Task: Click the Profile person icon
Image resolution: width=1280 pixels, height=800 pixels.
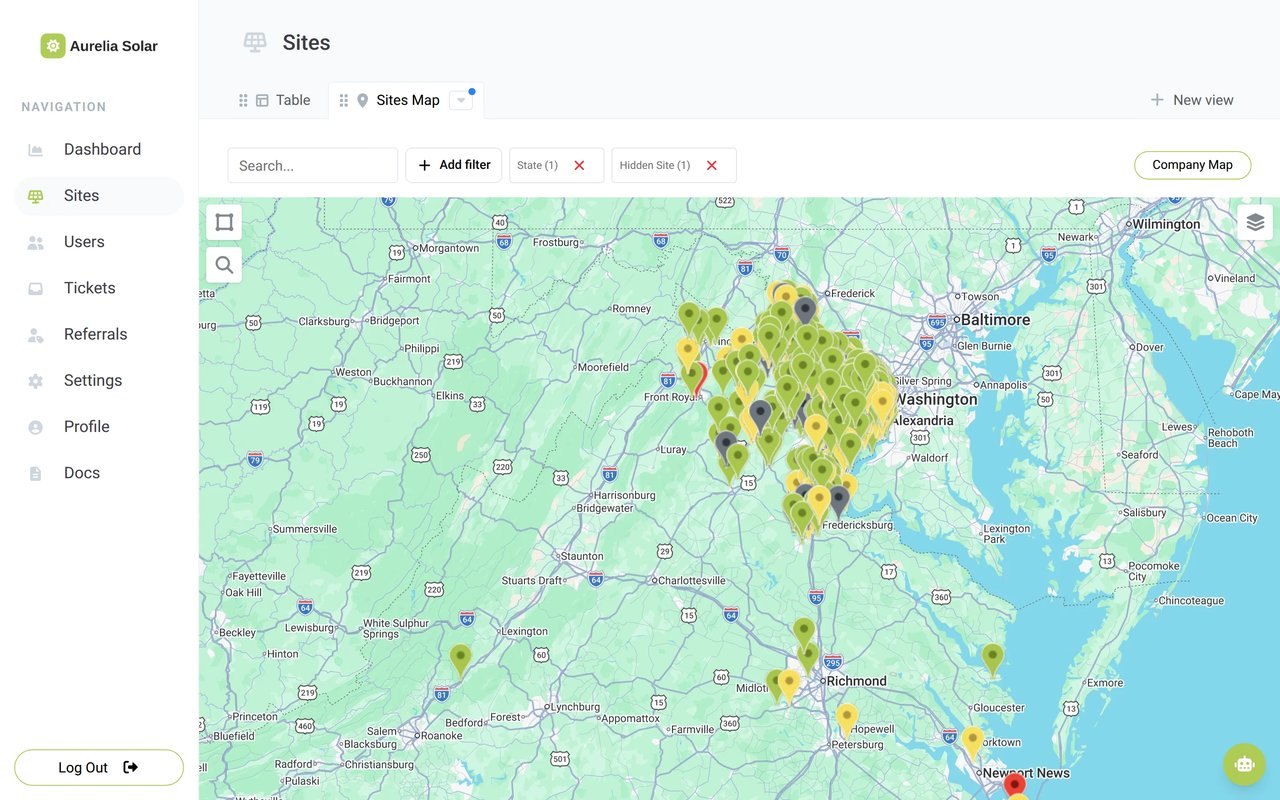Action: [x=36, y=427]
